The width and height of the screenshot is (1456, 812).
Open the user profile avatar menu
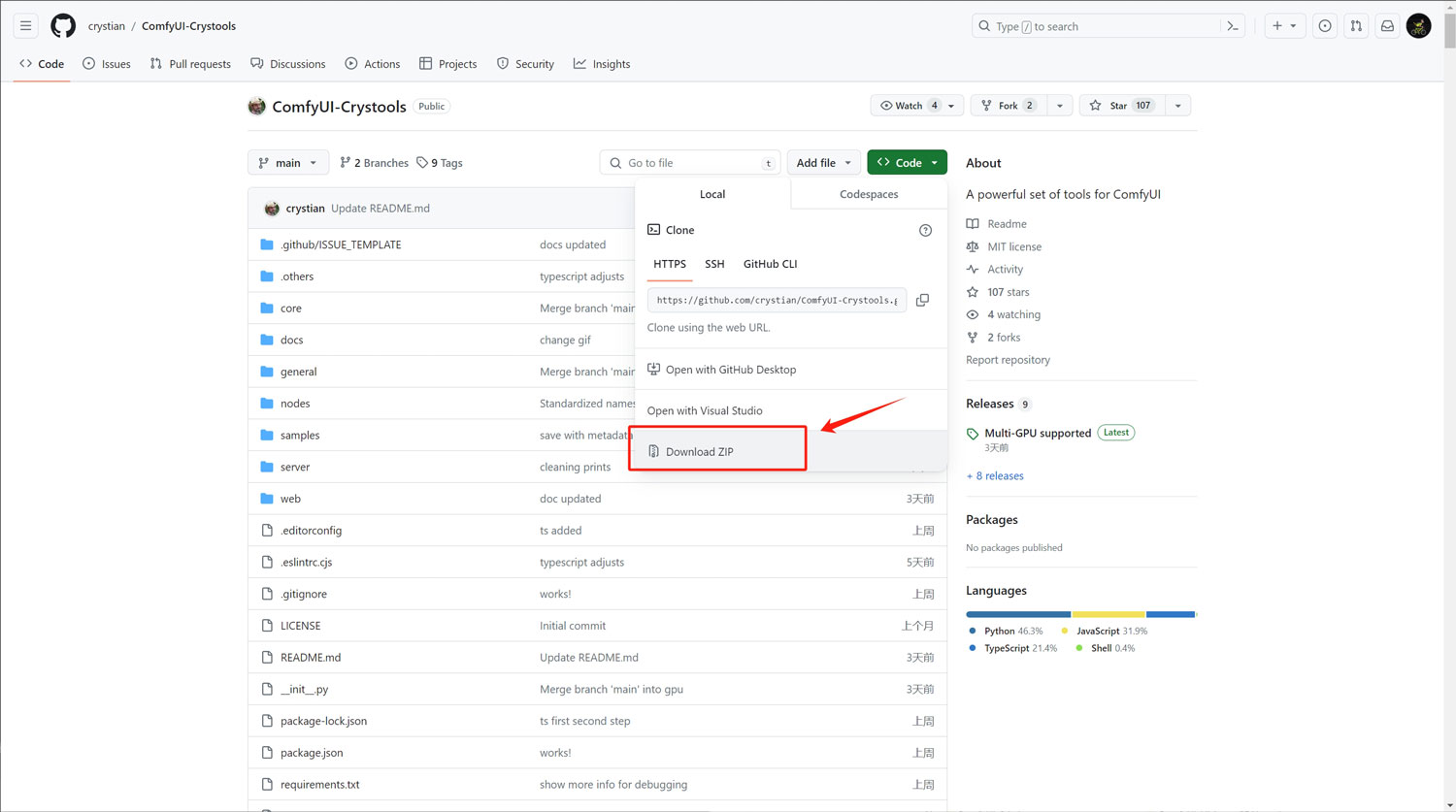(1419, 26)
